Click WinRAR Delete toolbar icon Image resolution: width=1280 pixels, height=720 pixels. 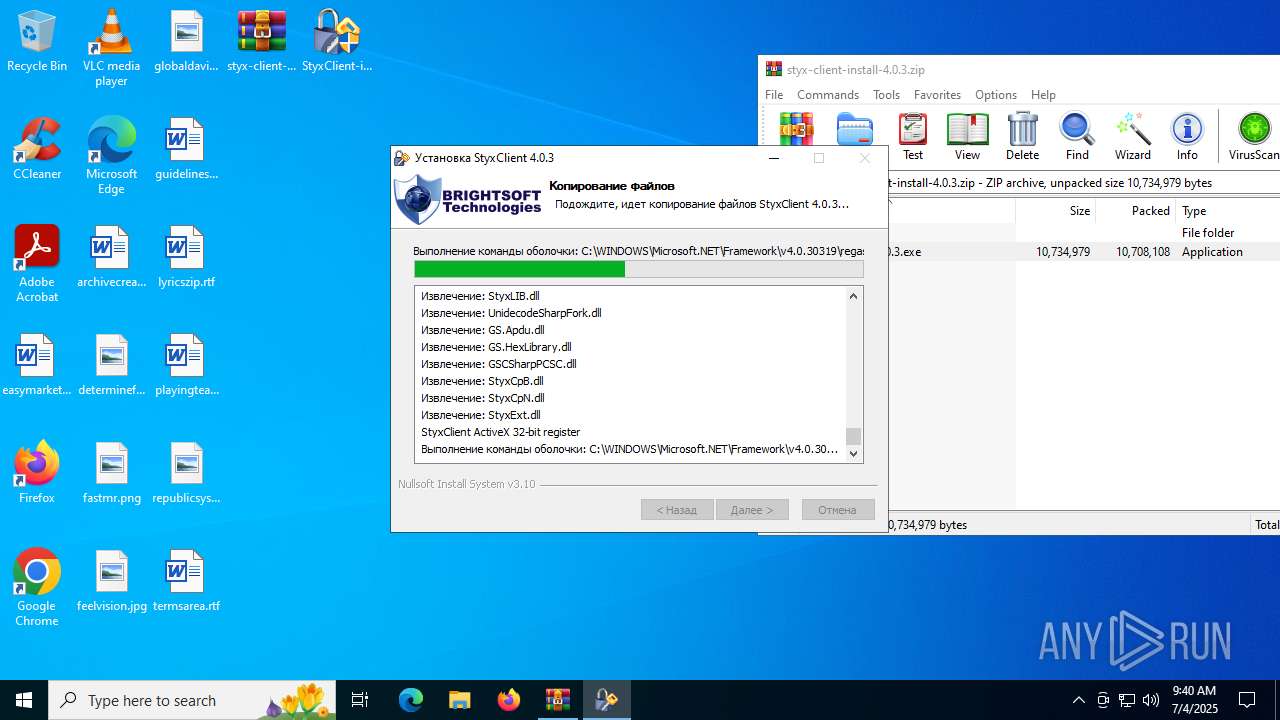(x=1022, y=137)
